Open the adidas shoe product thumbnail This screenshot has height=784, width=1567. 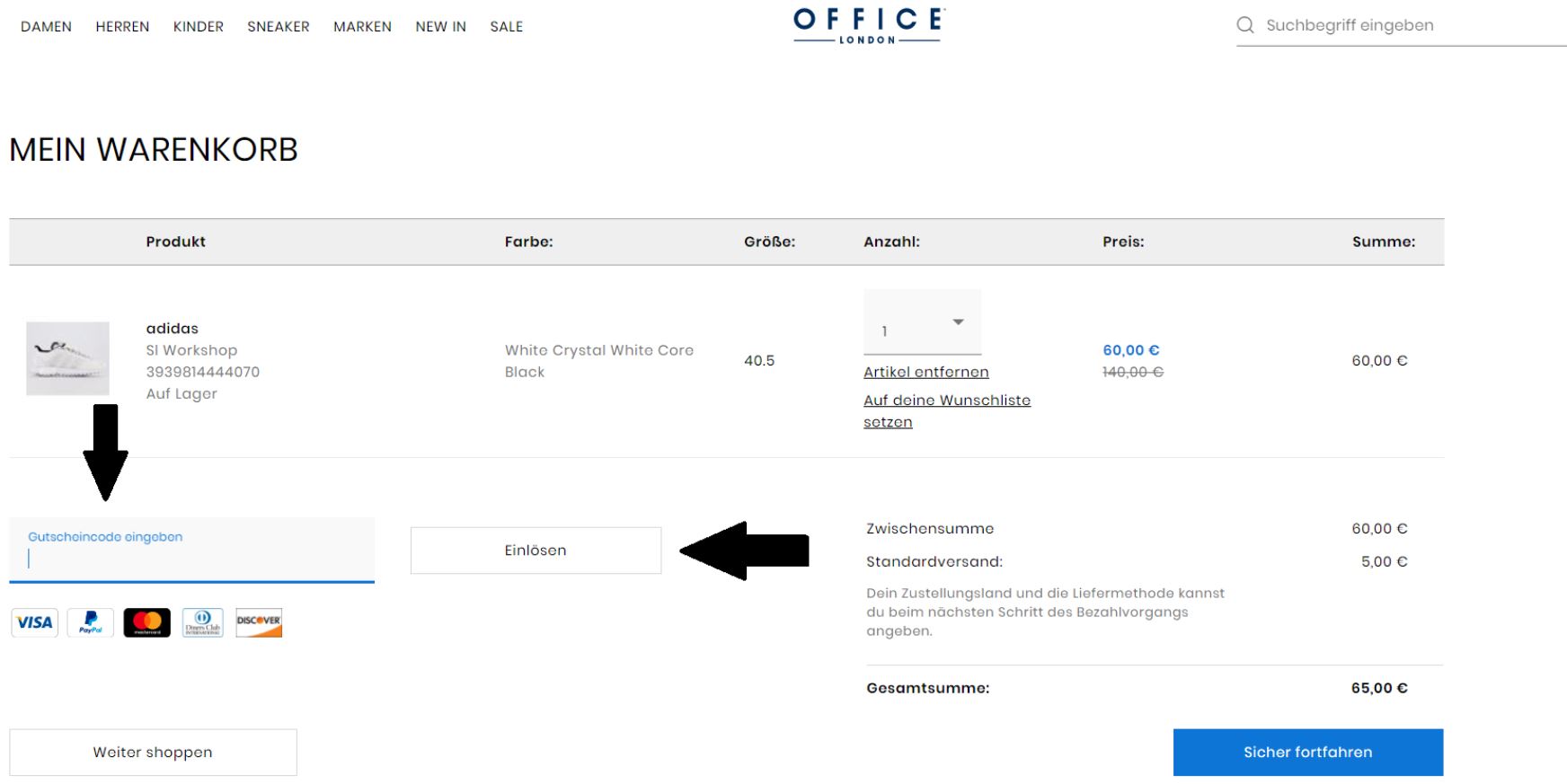[67, 358]
